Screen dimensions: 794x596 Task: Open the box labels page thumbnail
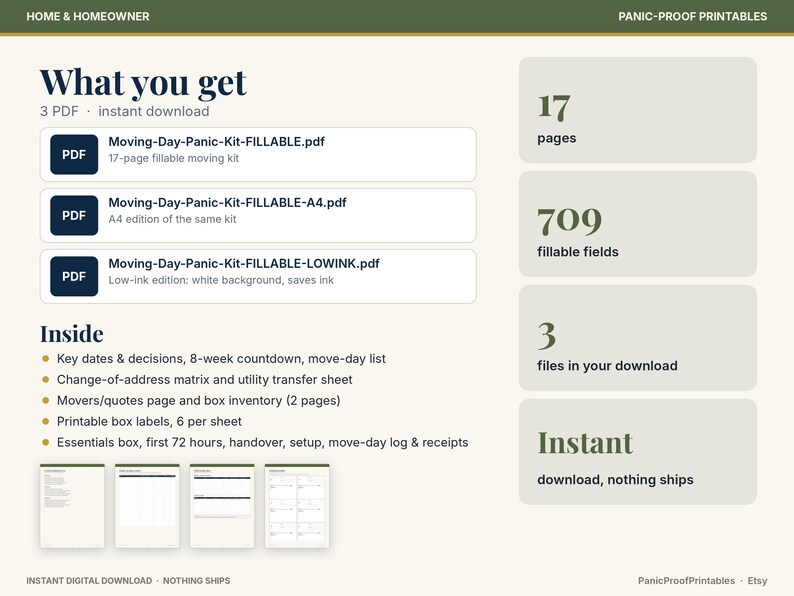[297, 506]
